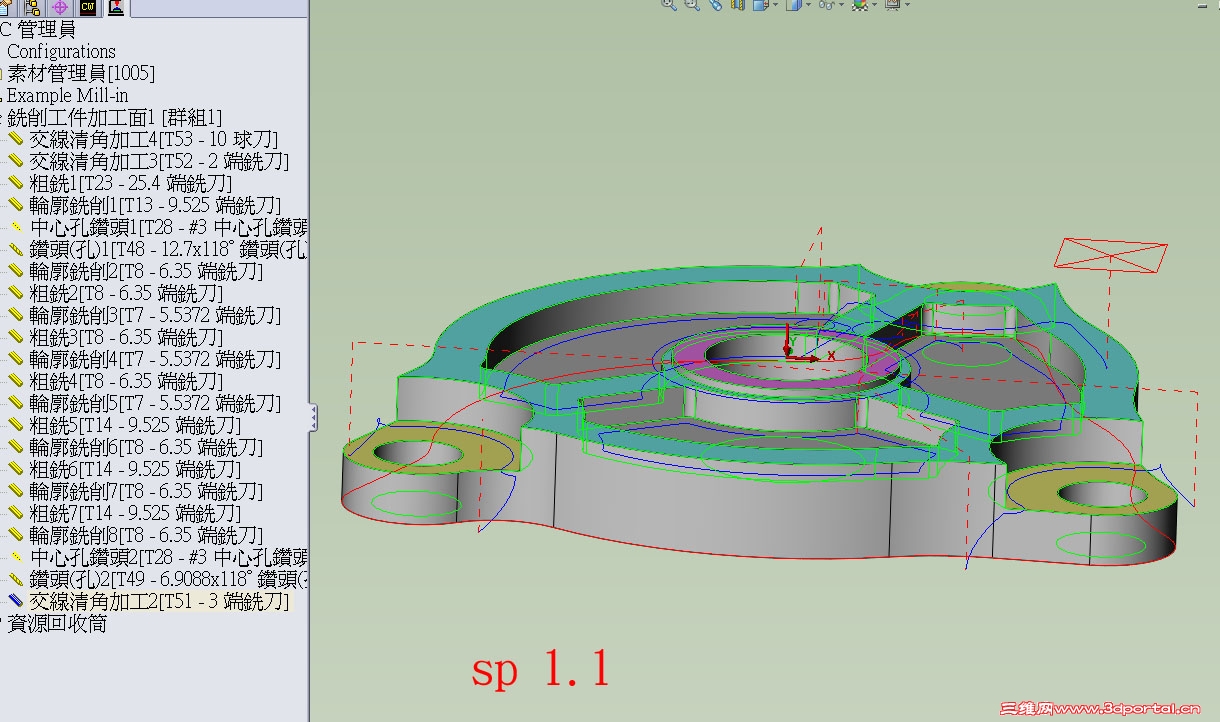The height and width of the screenshot is (722, 1220).
Task: Select 輪廓銑削7[T8 - 6.35 端銑刀] row
Action: click(146, 492)
